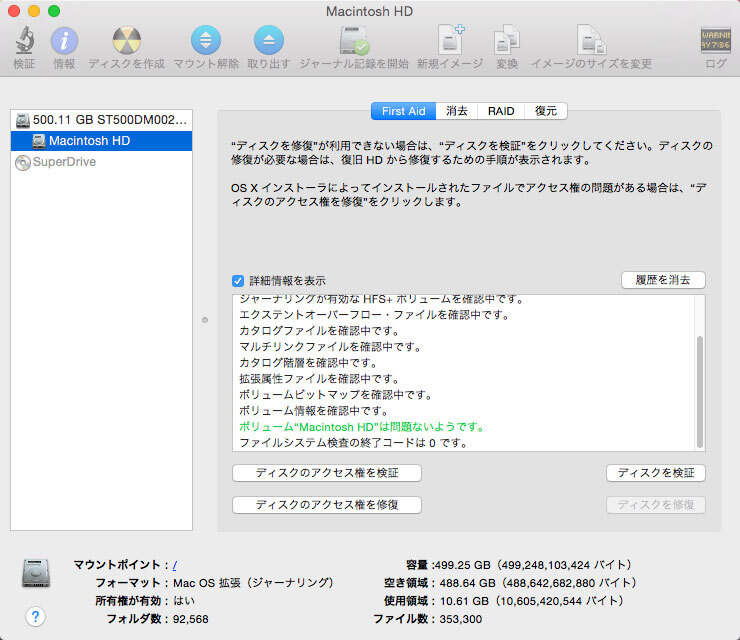740x640 pixels.
Task: Open the mount point "/" link
Action: 175,565
